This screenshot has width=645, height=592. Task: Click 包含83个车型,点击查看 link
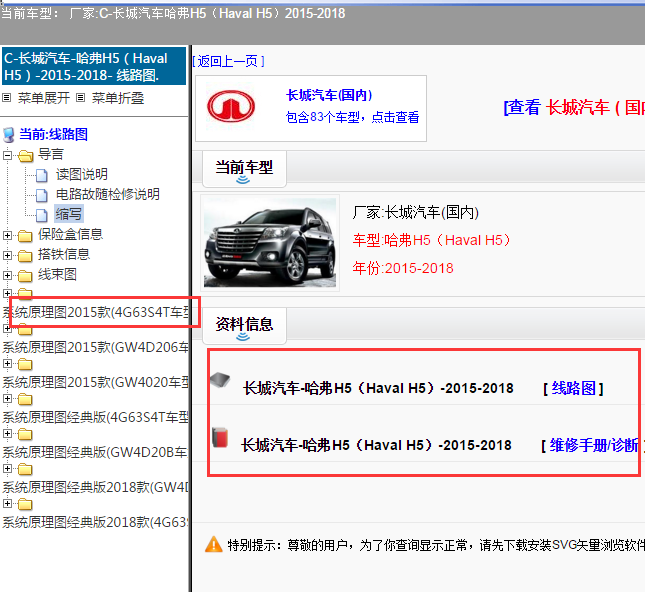tap(353, 117)
